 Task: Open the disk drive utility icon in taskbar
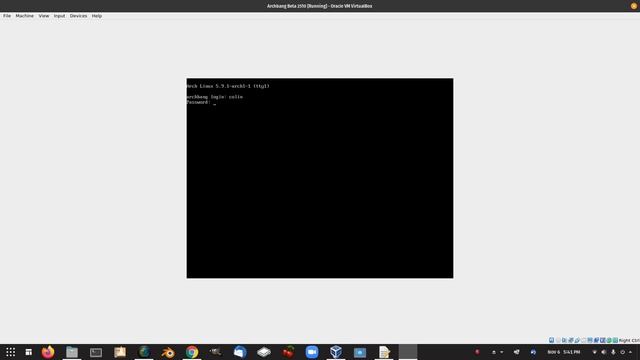[x=264, y=352]
